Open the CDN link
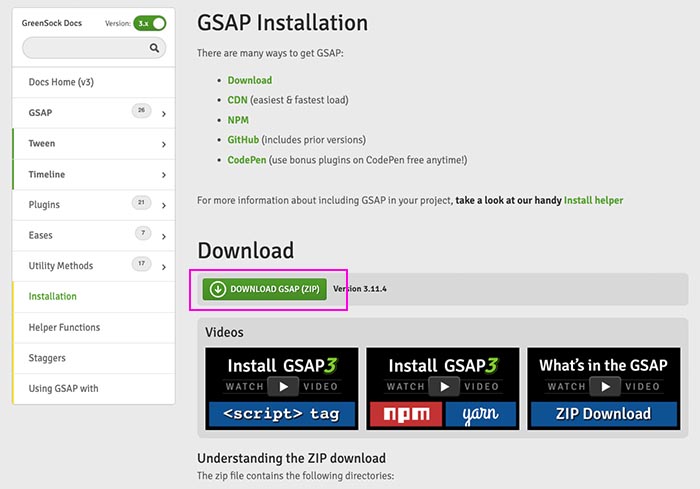700x489 pixels. coord(237,100)
